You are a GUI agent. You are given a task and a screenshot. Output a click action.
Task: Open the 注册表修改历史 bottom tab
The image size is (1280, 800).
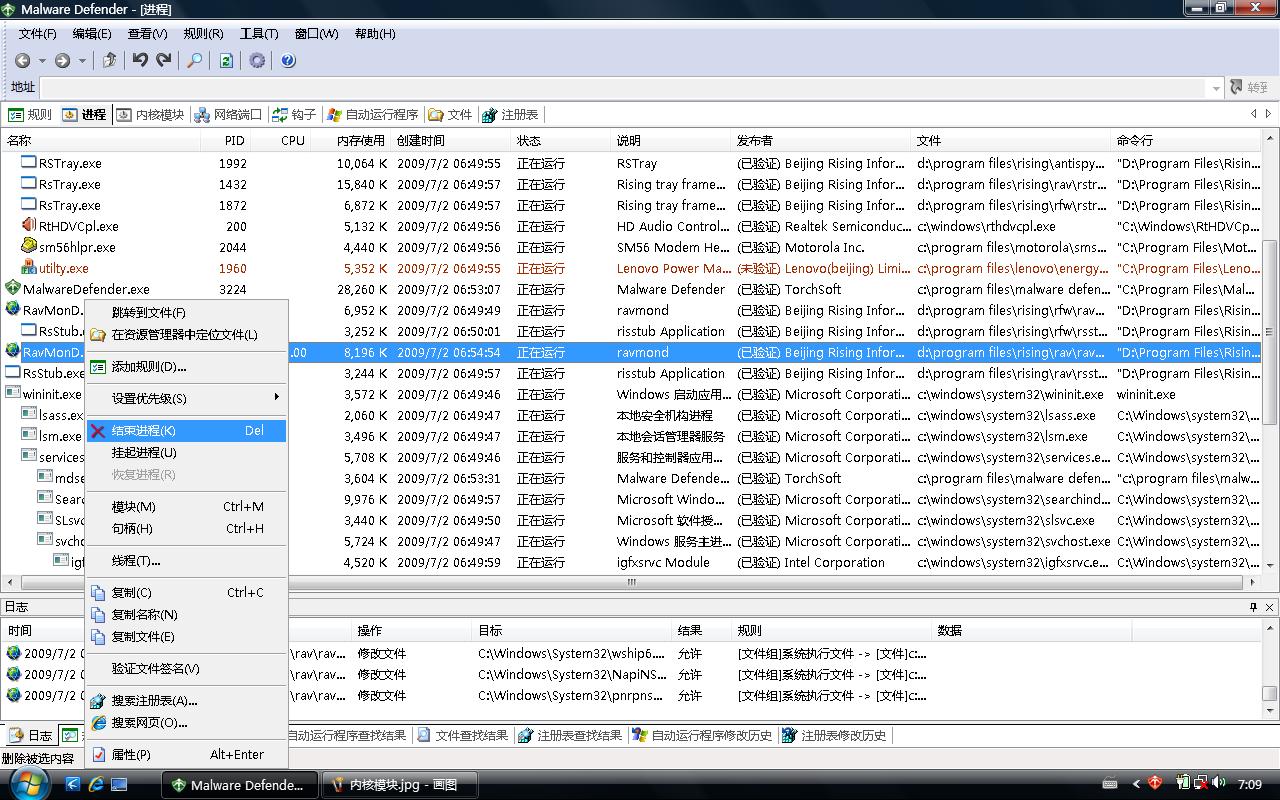click(834, 735)
